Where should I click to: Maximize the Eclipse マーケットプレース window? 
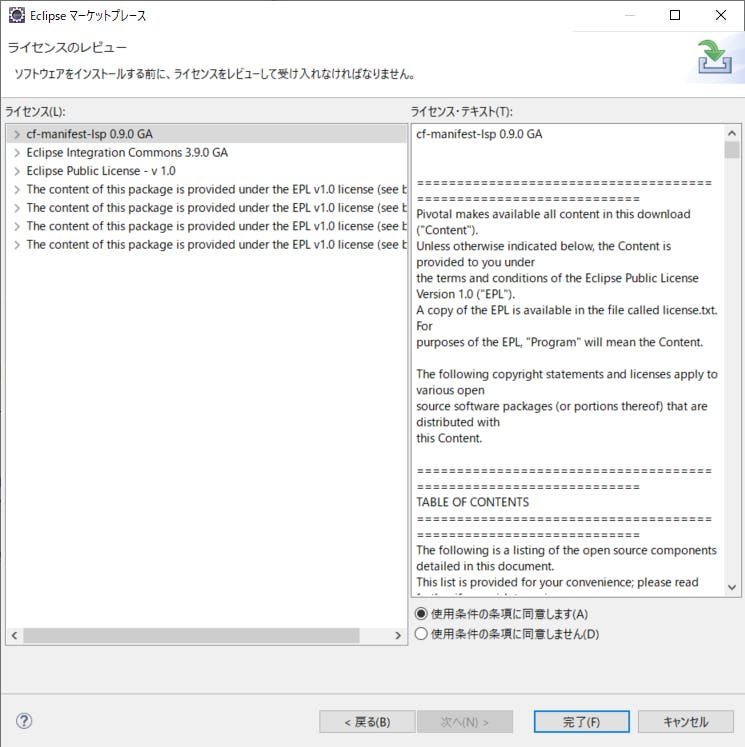pos(675,15)
